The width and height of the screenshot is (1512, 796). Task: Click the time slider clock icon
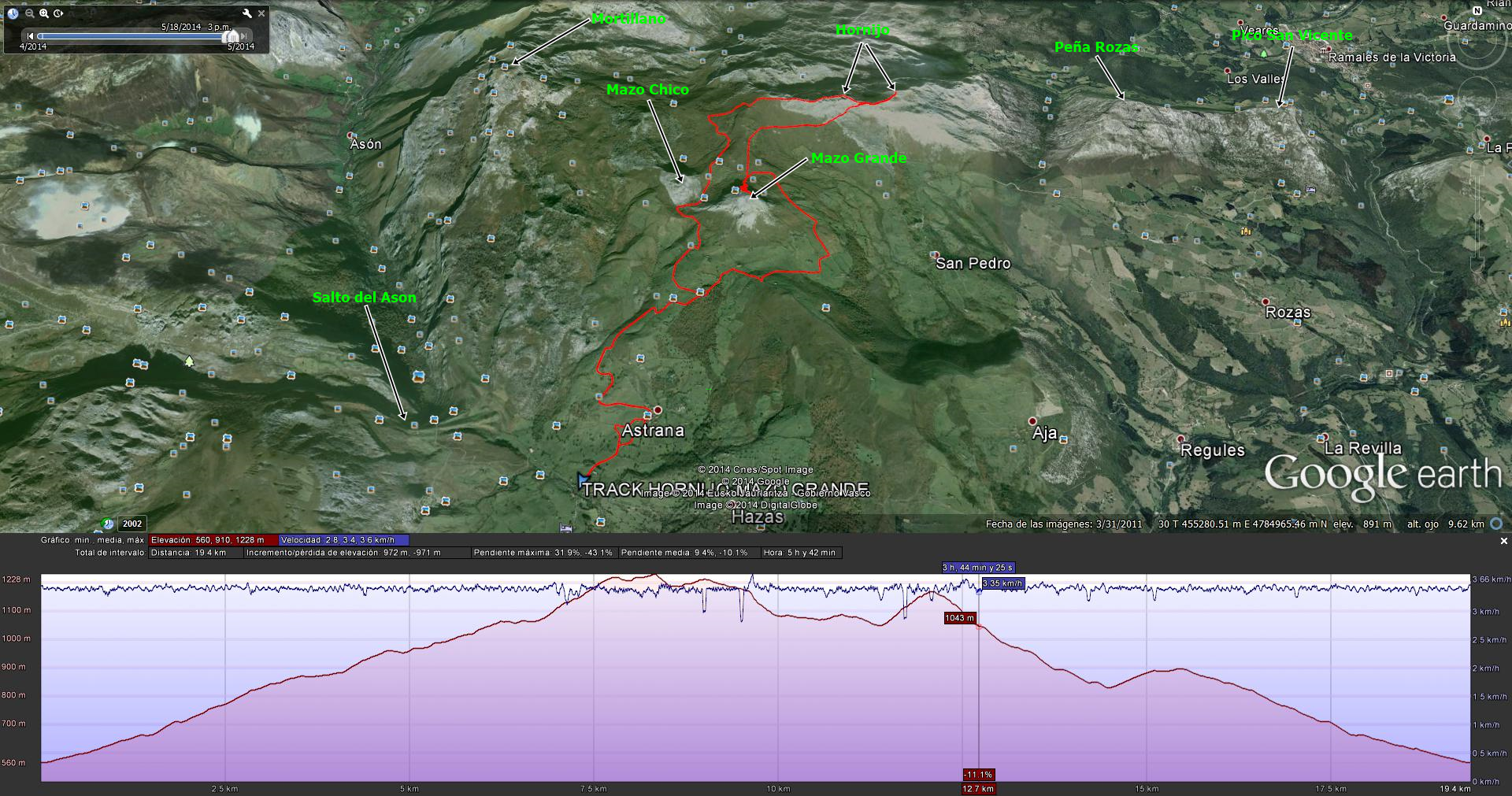[13, 13]
